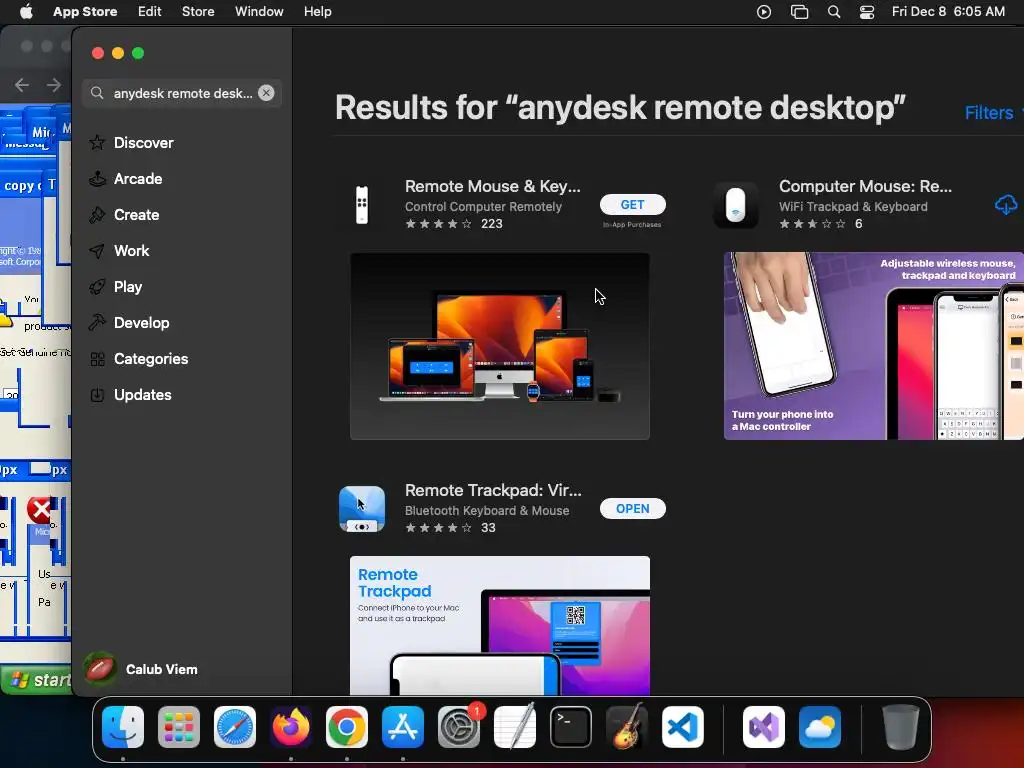Open the Remote Trackpad app icon
This screenshot has height=768, width=1024.
tap(362, 509)
